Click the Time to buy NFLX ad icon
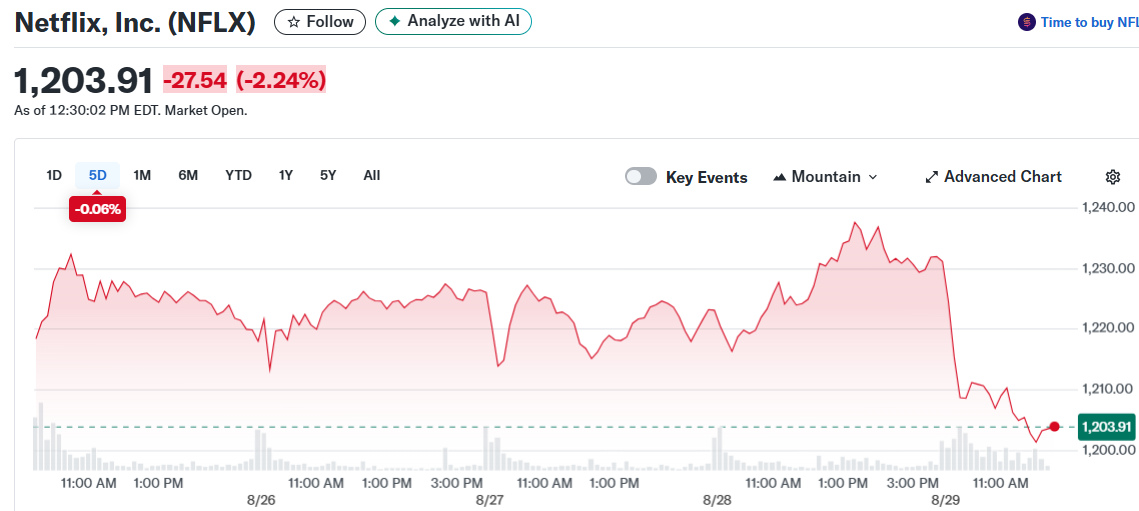The image size is (1139, 511). pyautogui.click(x=1026, y=23)
